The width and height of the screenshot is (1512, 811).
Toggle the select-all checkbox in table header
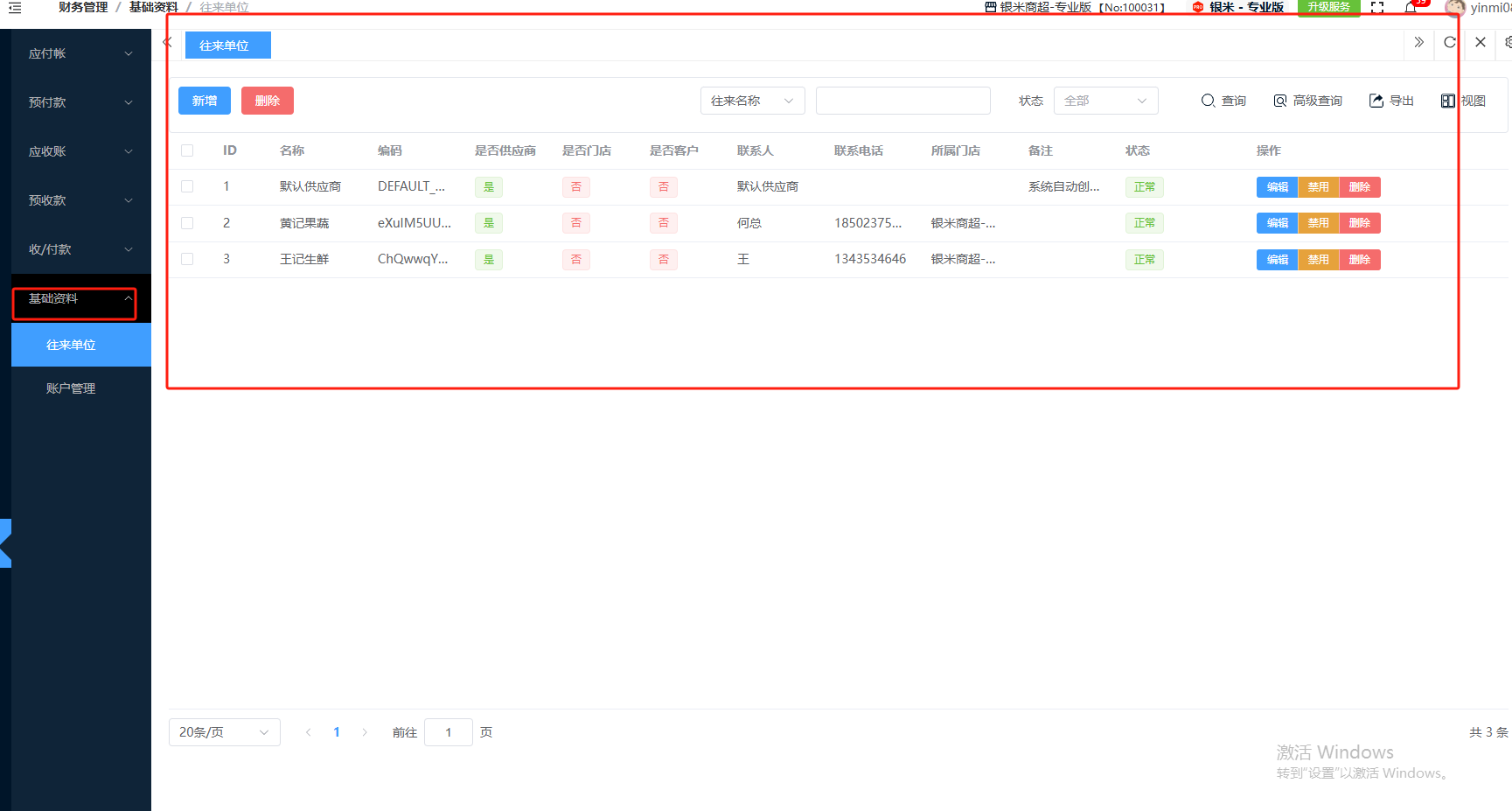click(x=187, y=150)
